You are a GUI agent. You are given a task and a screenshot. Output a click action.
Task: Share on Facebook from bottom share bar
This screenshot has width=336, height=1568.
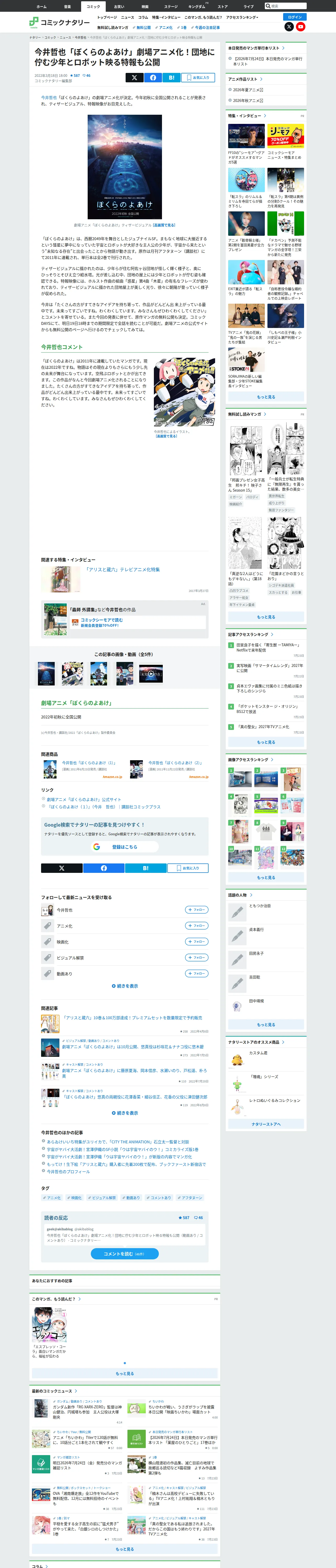coord(104,868)
